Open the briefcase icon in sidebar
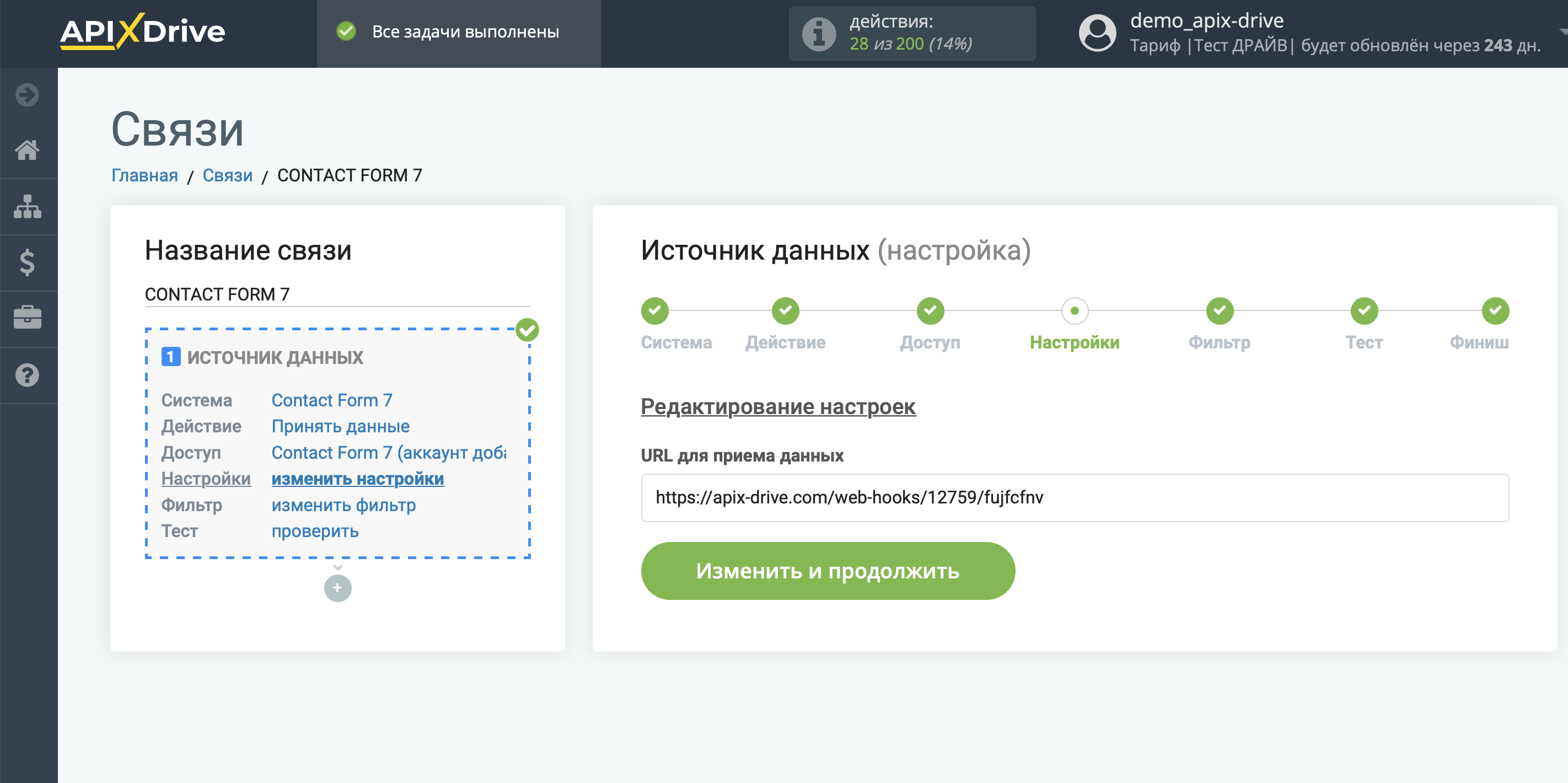 (28, 318)
